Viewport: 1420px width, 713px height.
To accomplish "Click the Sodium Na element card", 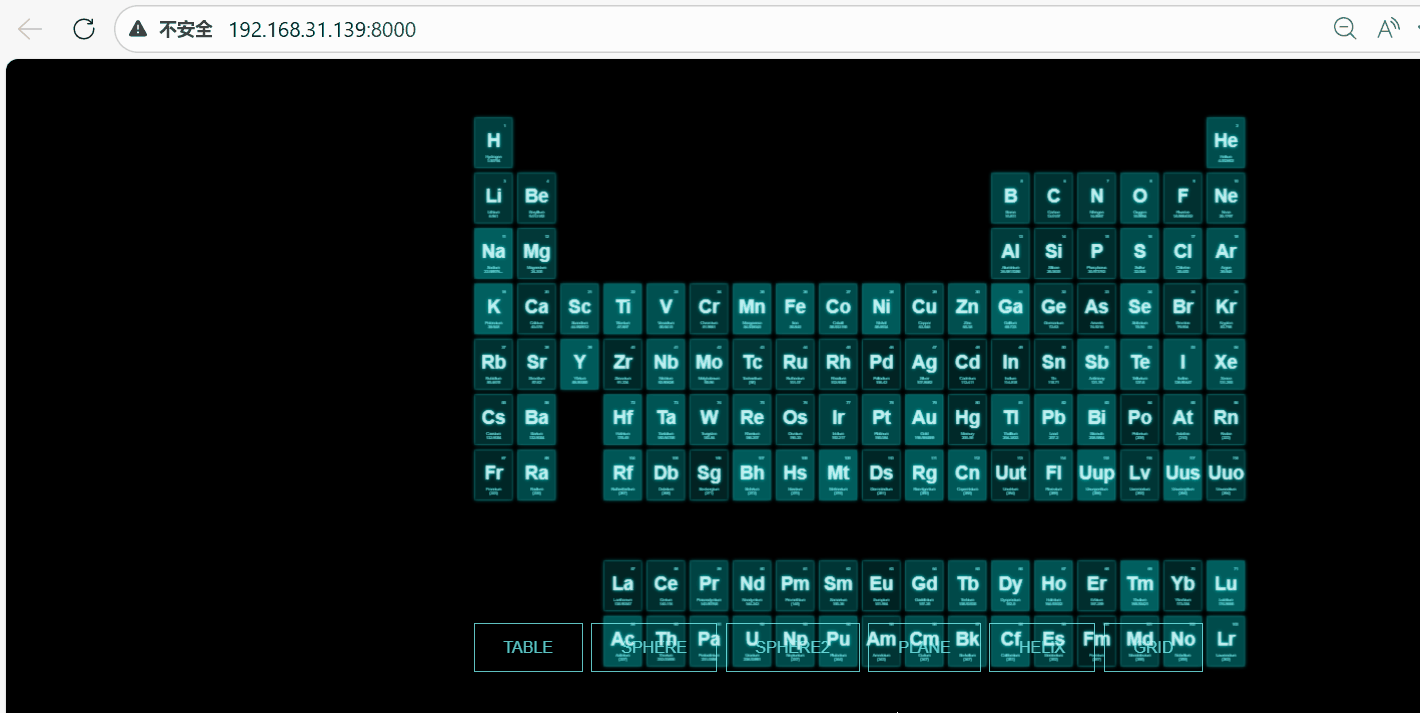I will tap(494, 254).
